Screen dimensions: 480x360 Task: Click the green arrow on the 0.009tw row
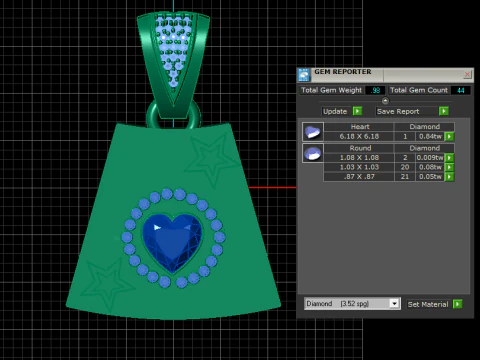449,158
